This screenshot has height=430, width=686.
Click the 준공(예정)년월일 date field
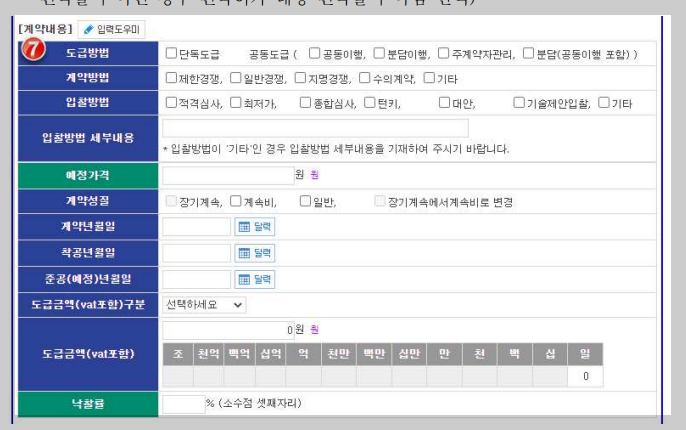(x=196, y=279)
